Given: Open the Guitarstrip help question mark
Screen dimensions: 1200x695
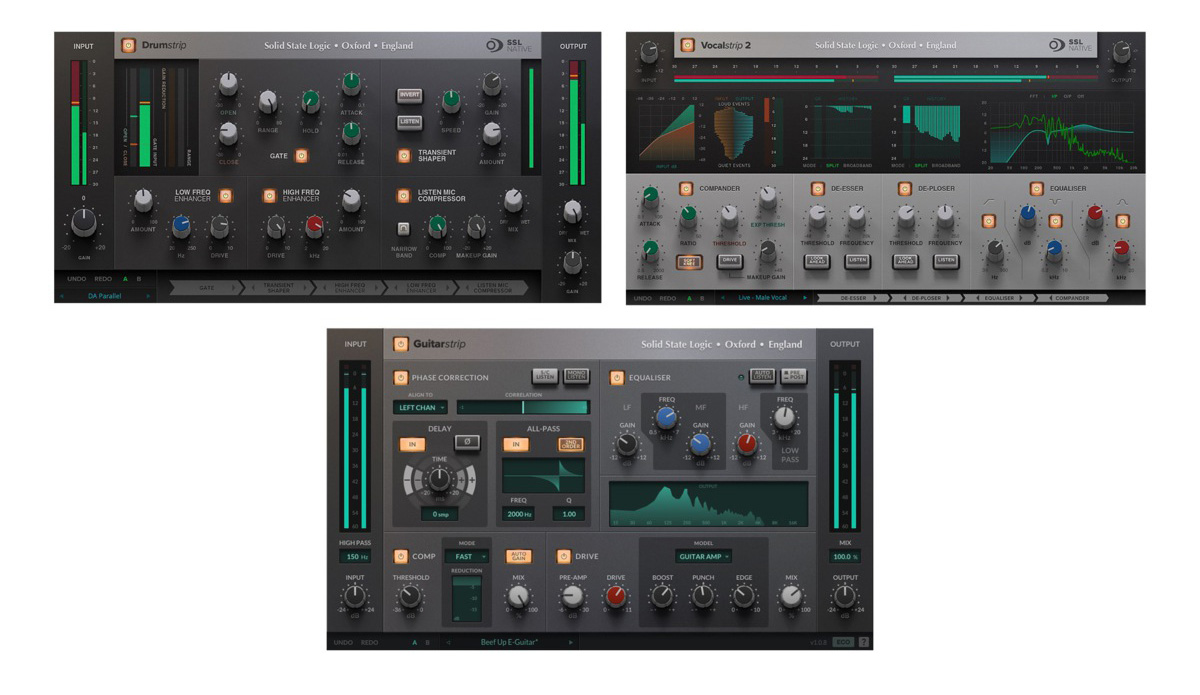Looking at the screenshot, I should (864, 642).
